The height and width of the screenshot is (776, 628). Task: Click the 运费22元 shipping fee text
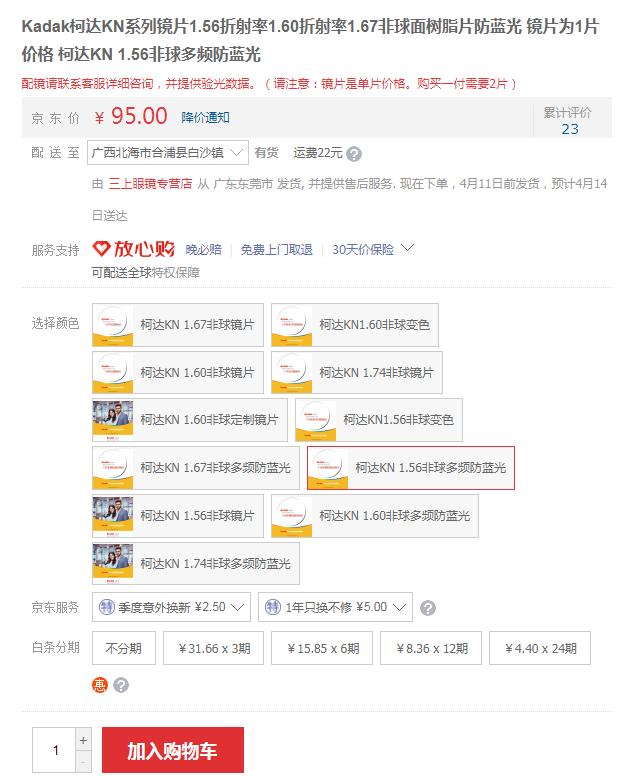click(318, 153)
